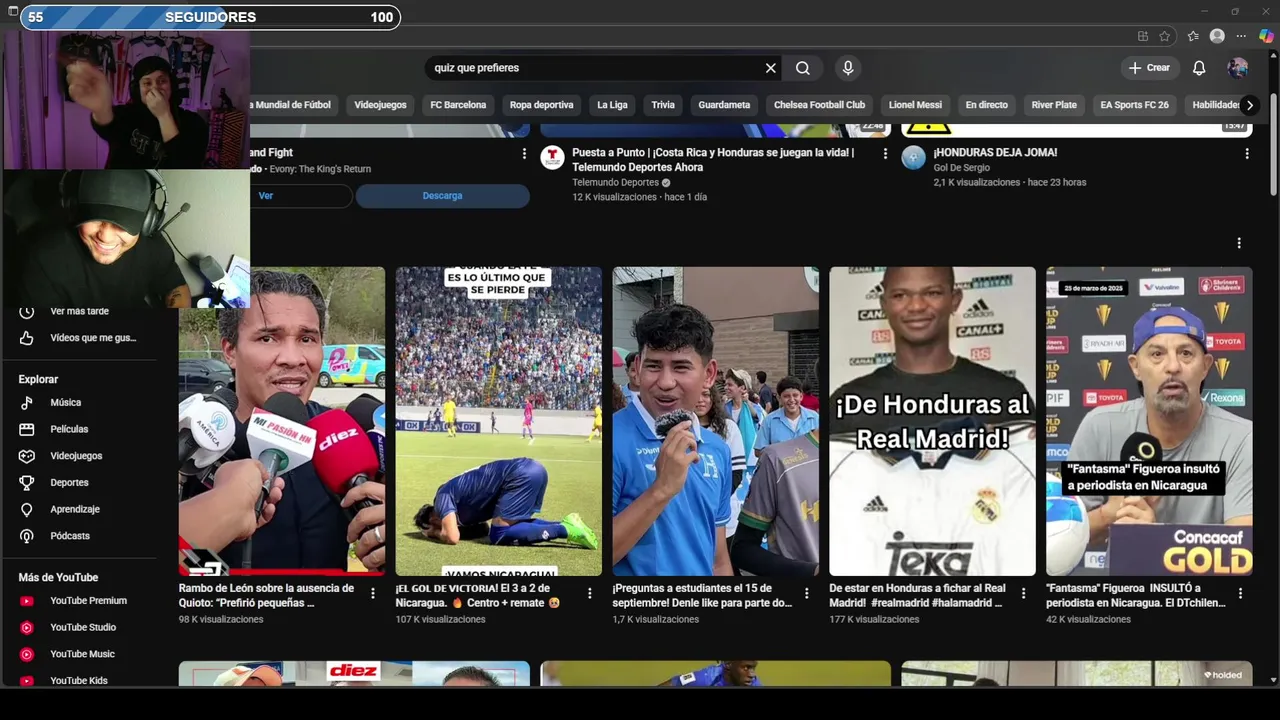1280x720 pixels.
Task: Open options for De estar en Honduras short
Action: coord(1023,593)
